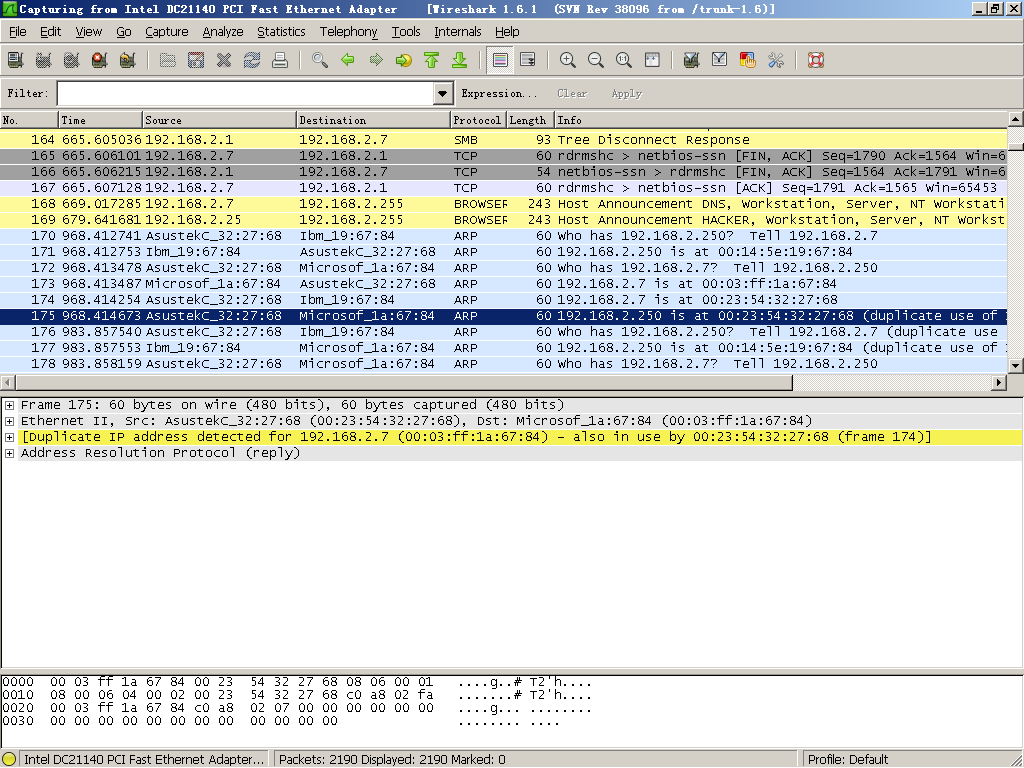Open the Edit menu

point(50,31)
